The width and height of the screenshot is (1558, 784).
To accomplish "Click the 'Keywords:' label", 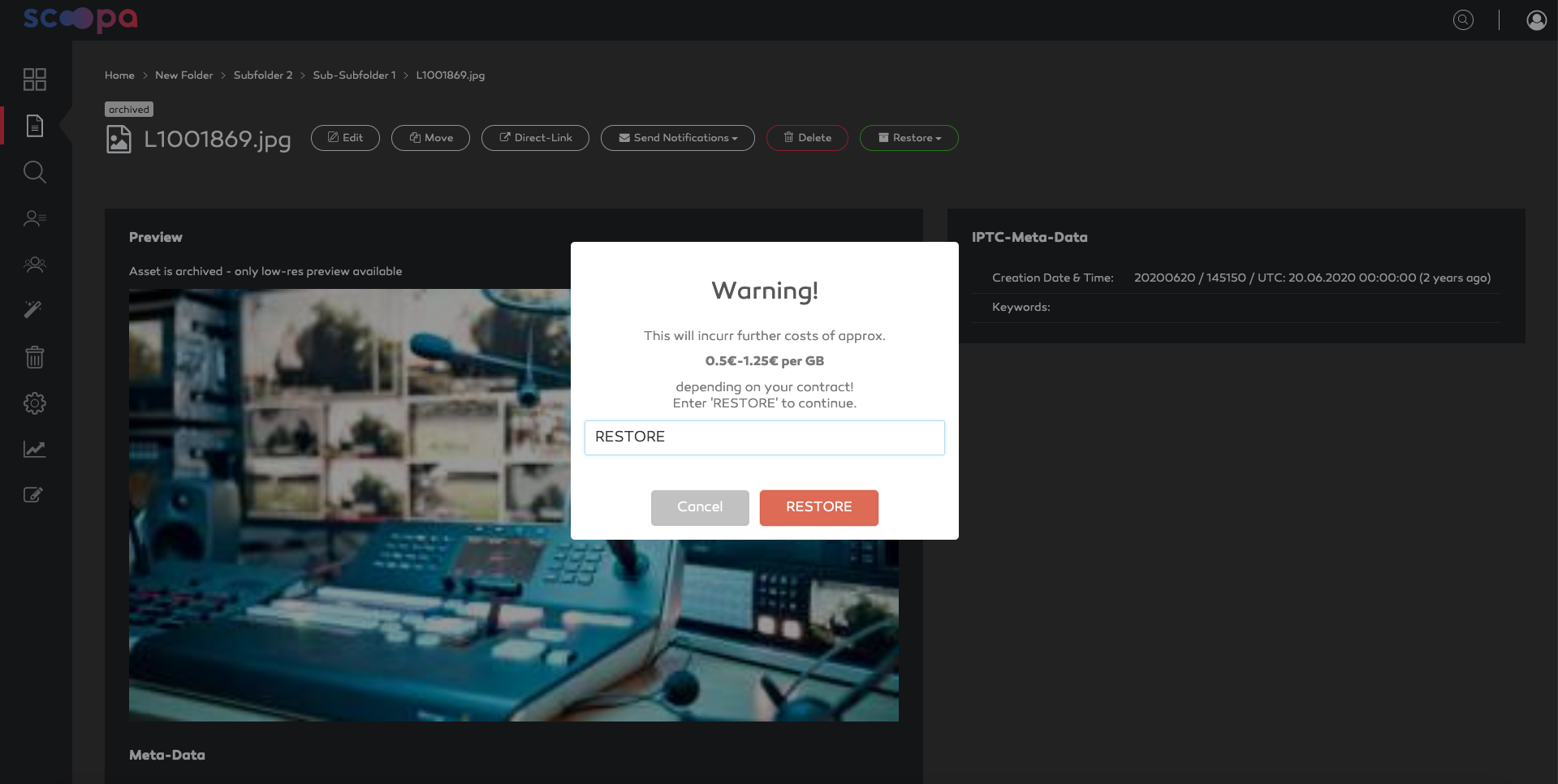I will 1021,308.
